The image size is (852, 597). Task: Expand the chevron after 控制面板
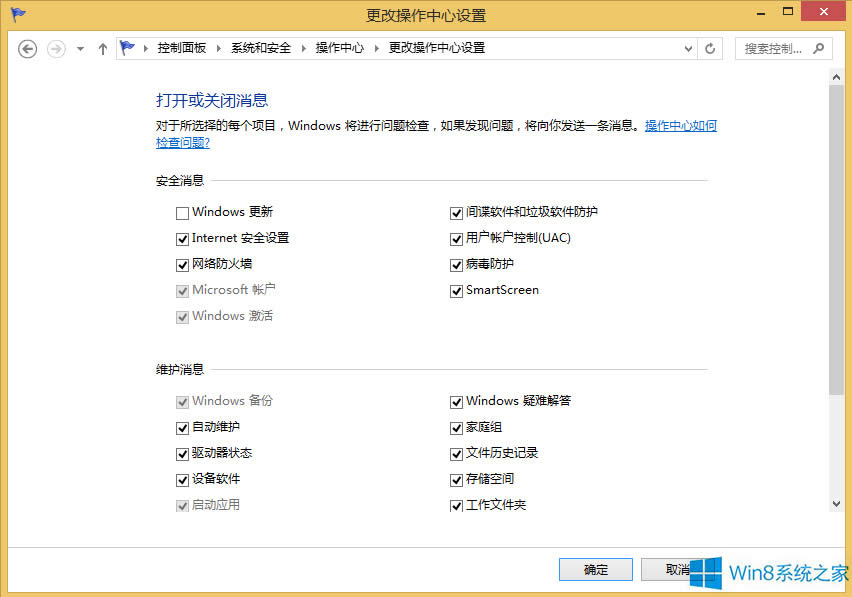(218, 46)
